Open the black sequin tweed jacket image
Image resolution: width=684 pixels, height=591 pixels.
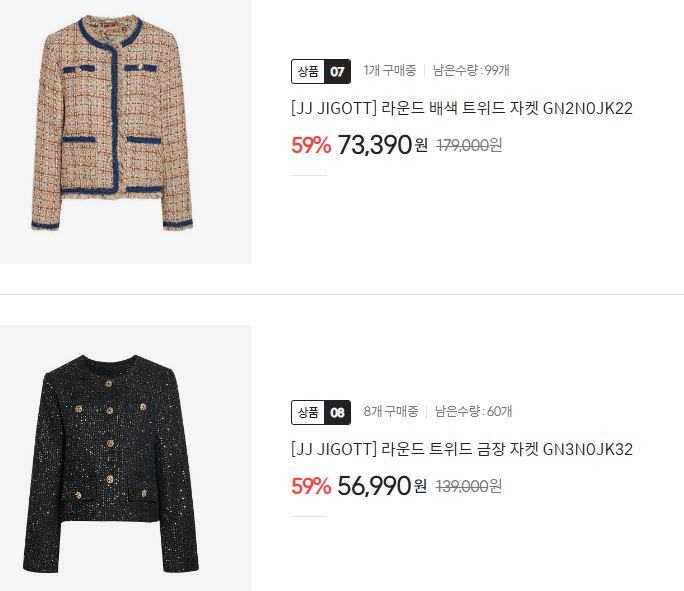(x=125, y=458)
